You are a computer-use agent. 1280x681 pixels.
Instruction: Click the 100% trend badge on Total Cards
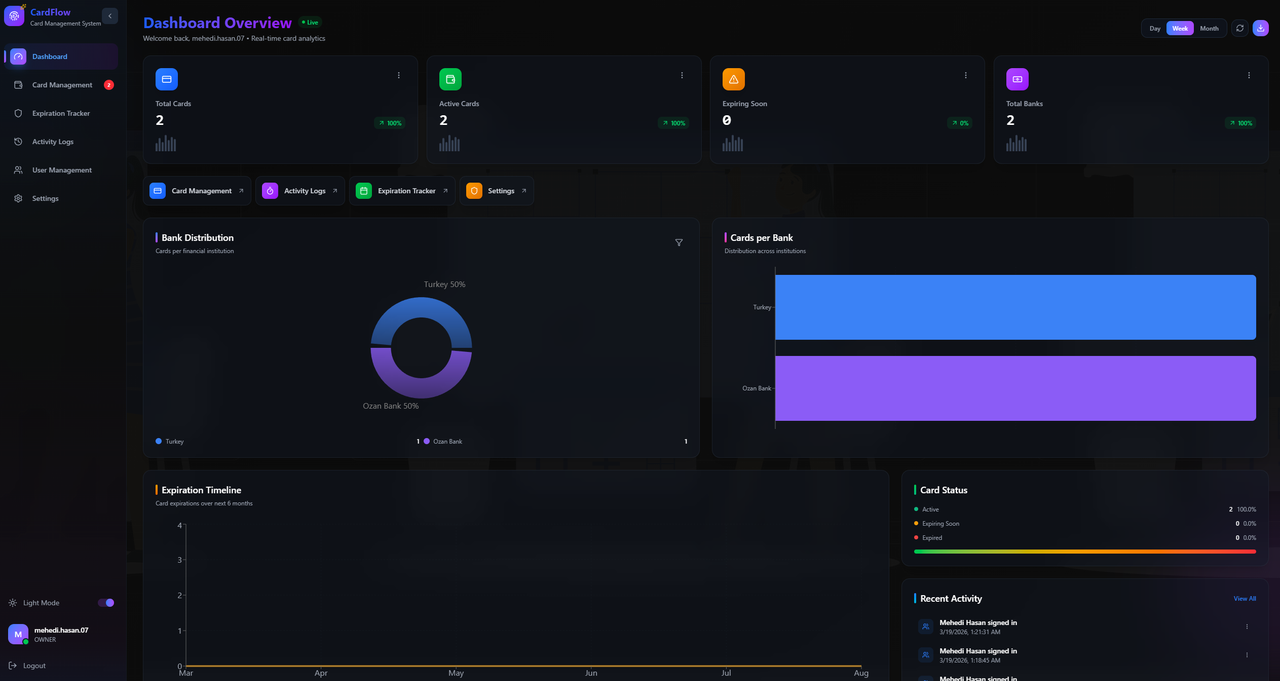click(x=390, y=123)
